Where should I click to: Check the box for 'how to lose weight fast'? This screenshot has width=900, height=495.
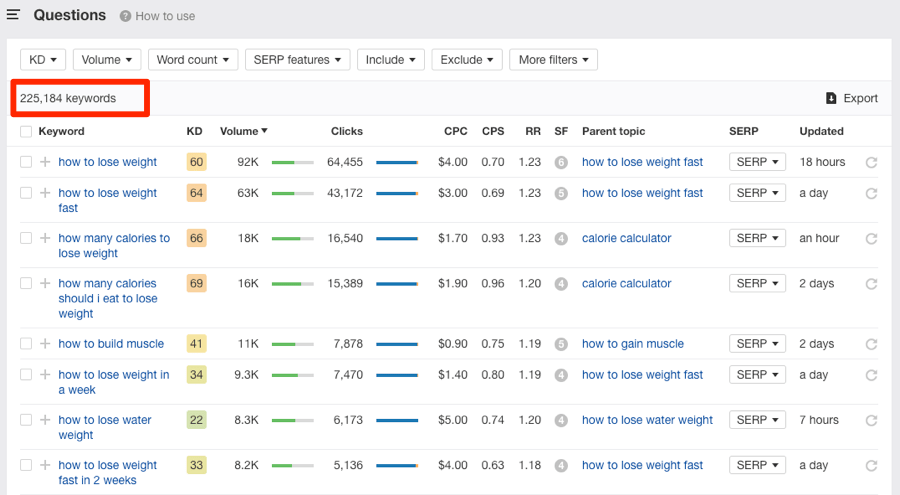tap(26, 194)
